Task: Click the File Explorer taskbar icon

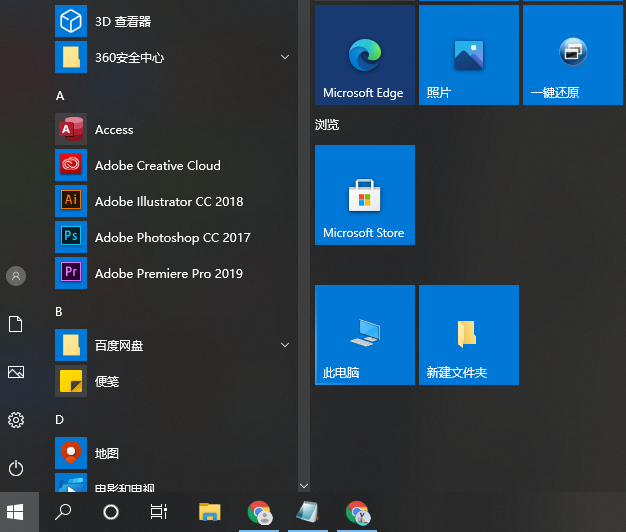Action: pos(209,512)
